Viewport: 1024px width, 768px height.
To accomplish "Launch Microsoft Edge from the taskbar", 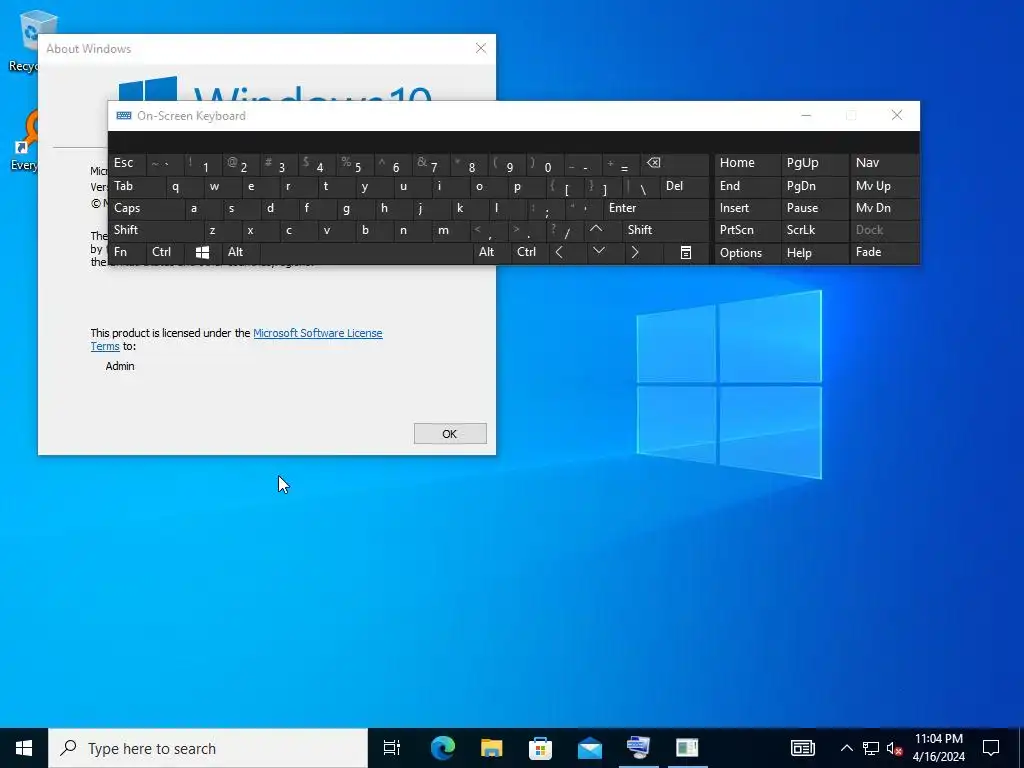I will pos(442,748).
